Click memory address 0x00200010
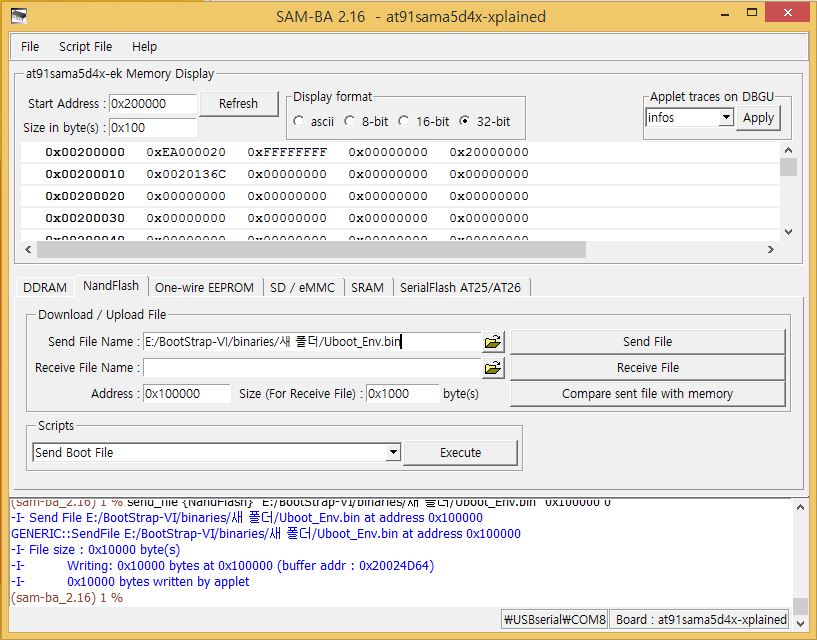The height and width of the screenshot is (640, 817). coord(85,174)
